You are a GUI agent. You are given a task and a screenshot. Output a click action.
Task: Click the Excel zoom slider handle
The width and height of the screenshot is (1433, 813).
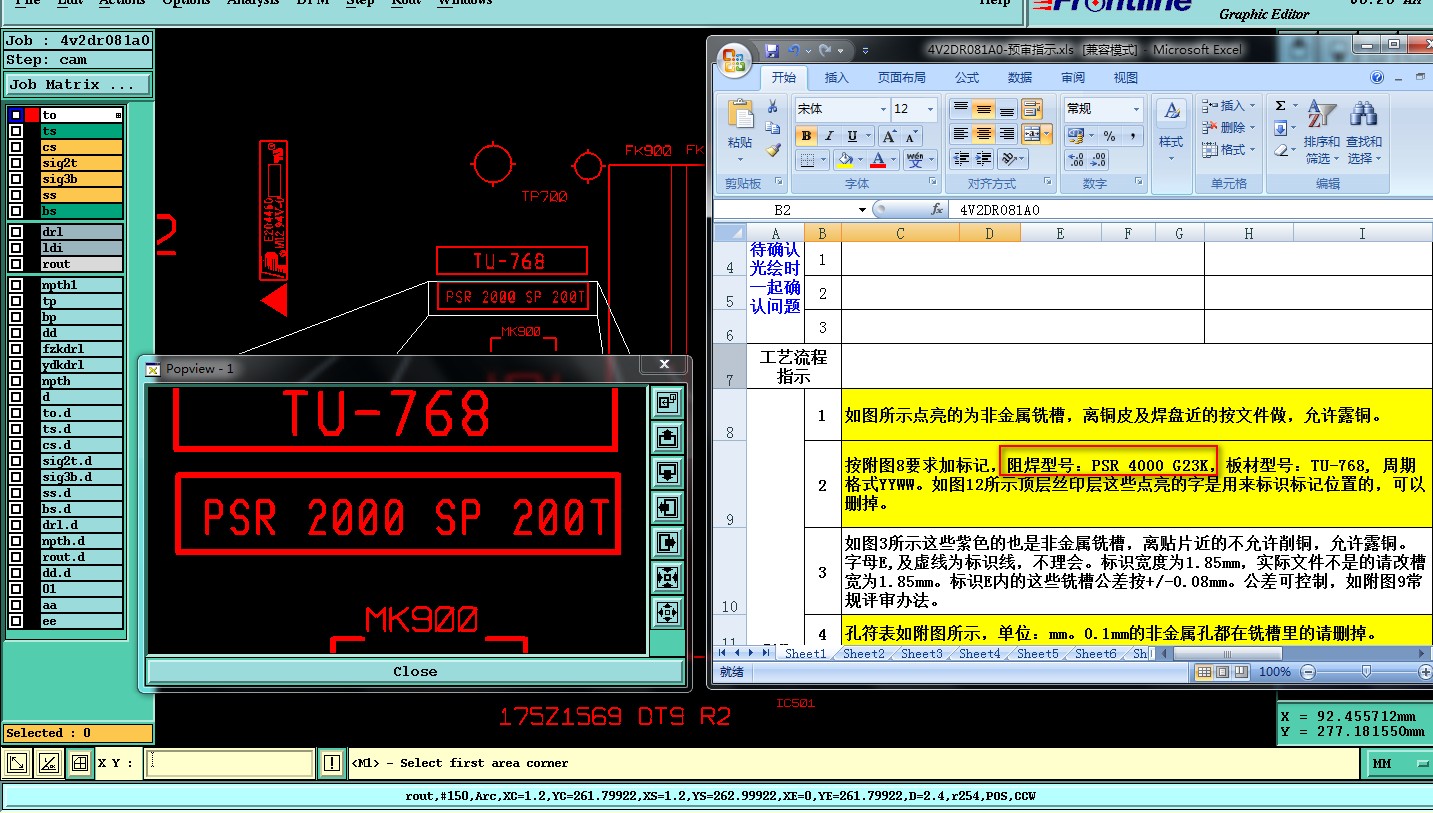(x=1365, y=672)
